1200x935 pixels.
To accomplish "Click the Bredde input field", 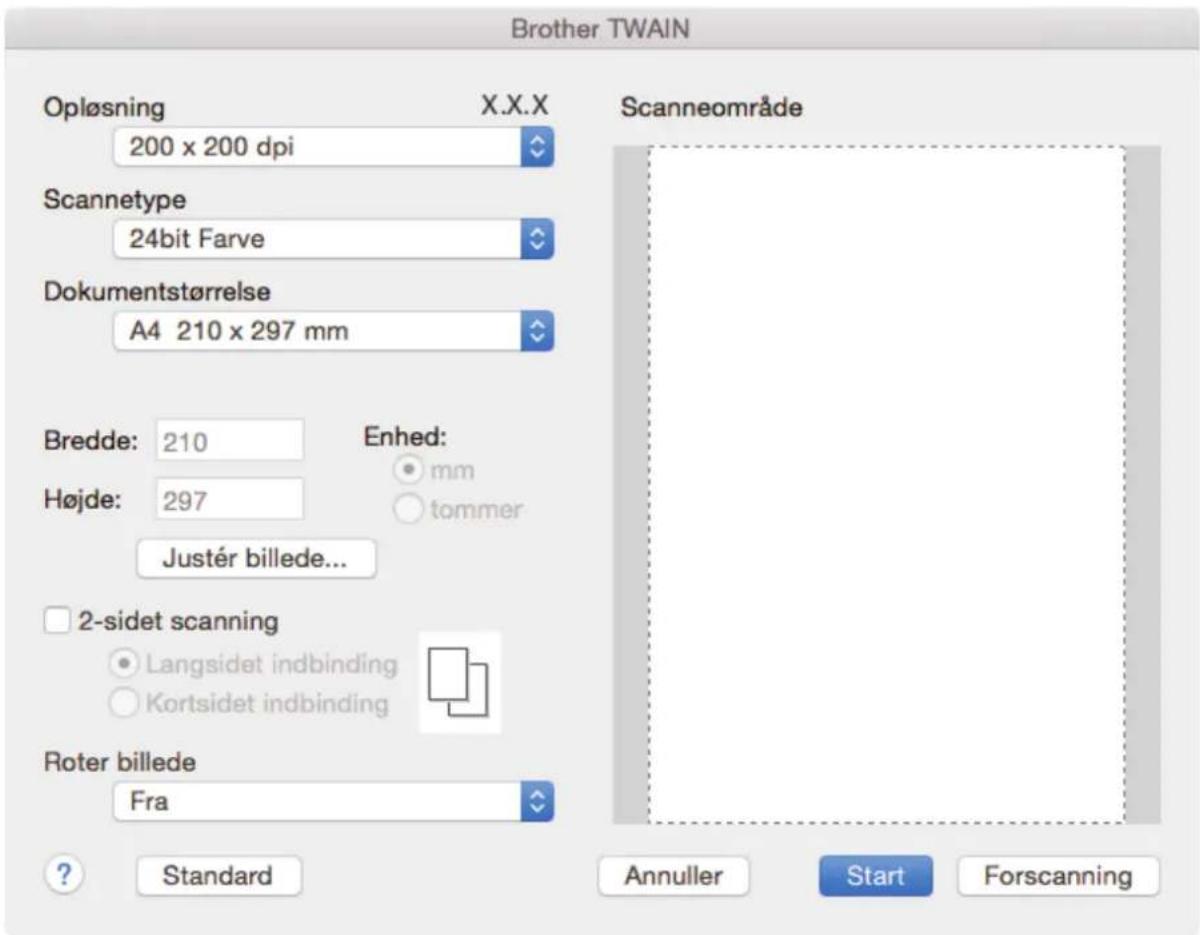I will coord(229,442).
